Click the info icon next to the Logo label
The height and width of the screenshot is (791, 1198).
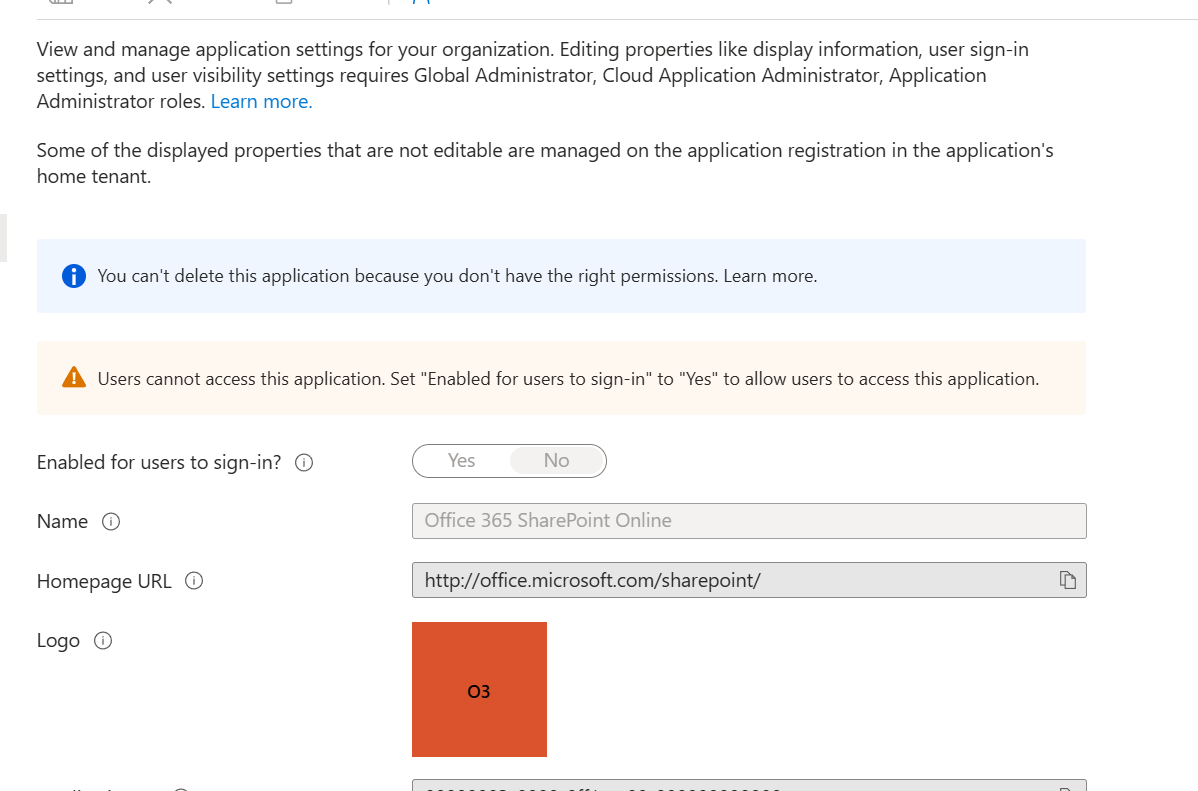click(x=103, y=641)
